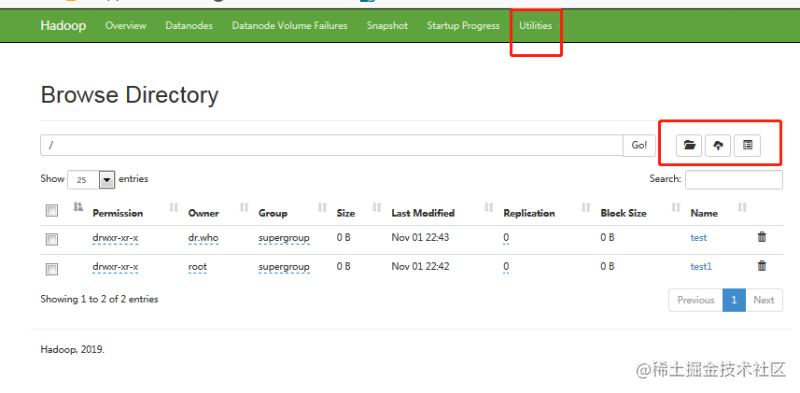The width and height of the screenshot is (800, 393).
Task: Click replication value 0 in test row
Action: point(506,238)
